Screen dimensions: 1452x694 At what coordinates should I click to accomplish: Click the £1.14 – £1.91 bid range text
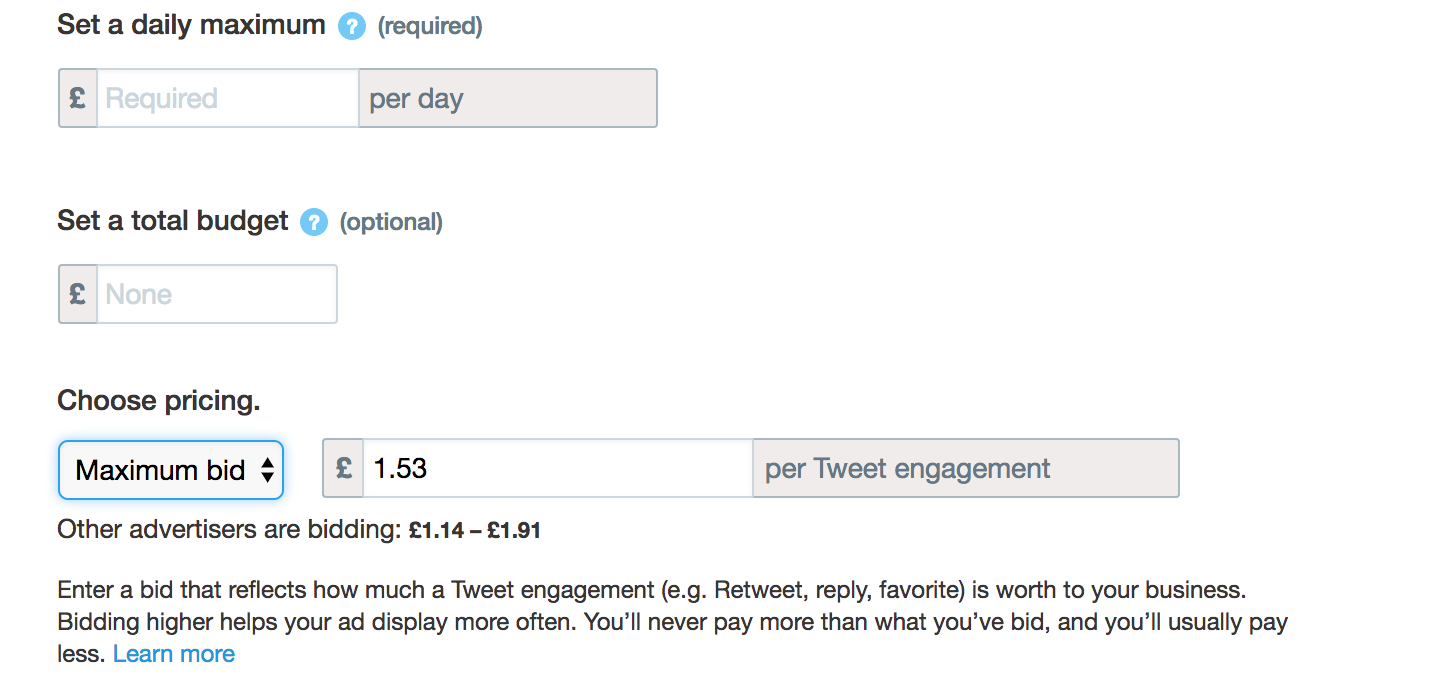pos(475,530)
